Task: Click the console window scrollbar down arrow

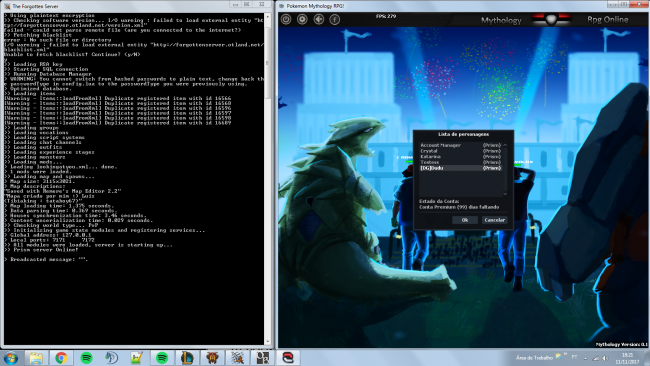Action: click(267, 342)
